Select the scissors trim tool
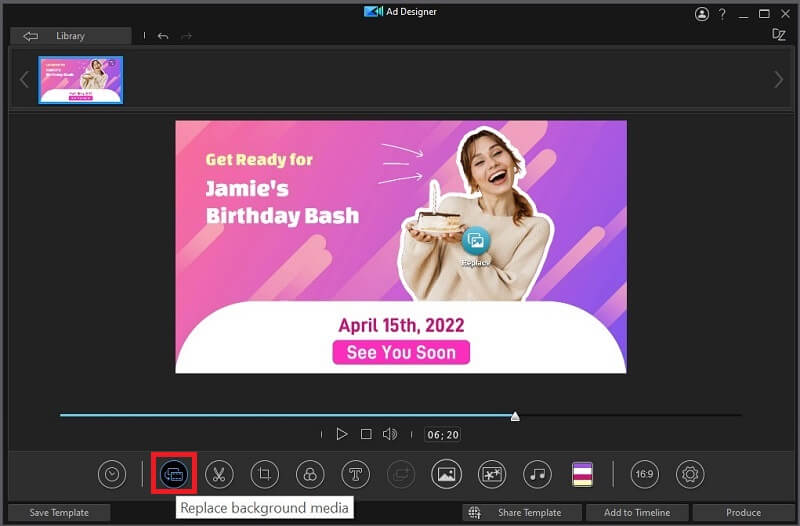800x526 pixels. pos(219,473)
